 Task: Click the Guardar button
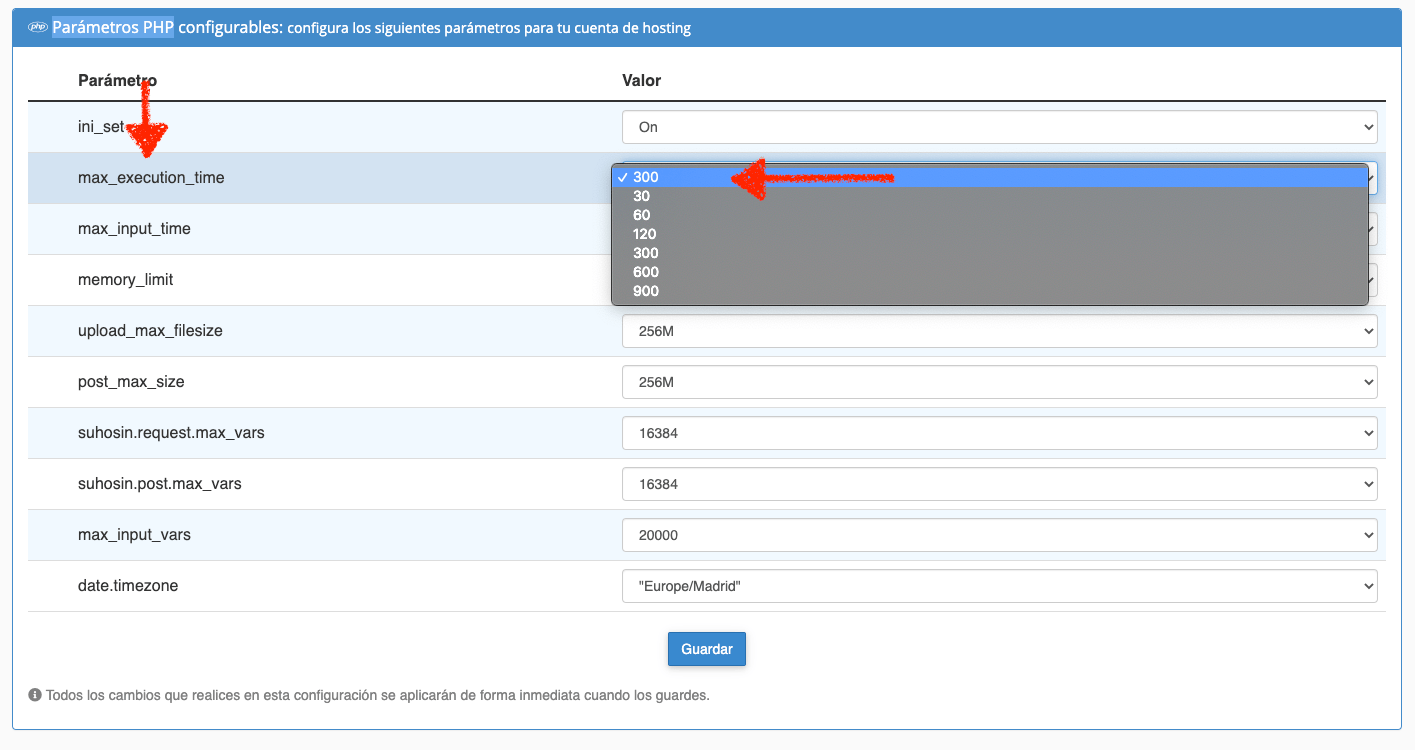tap(707, 649)
